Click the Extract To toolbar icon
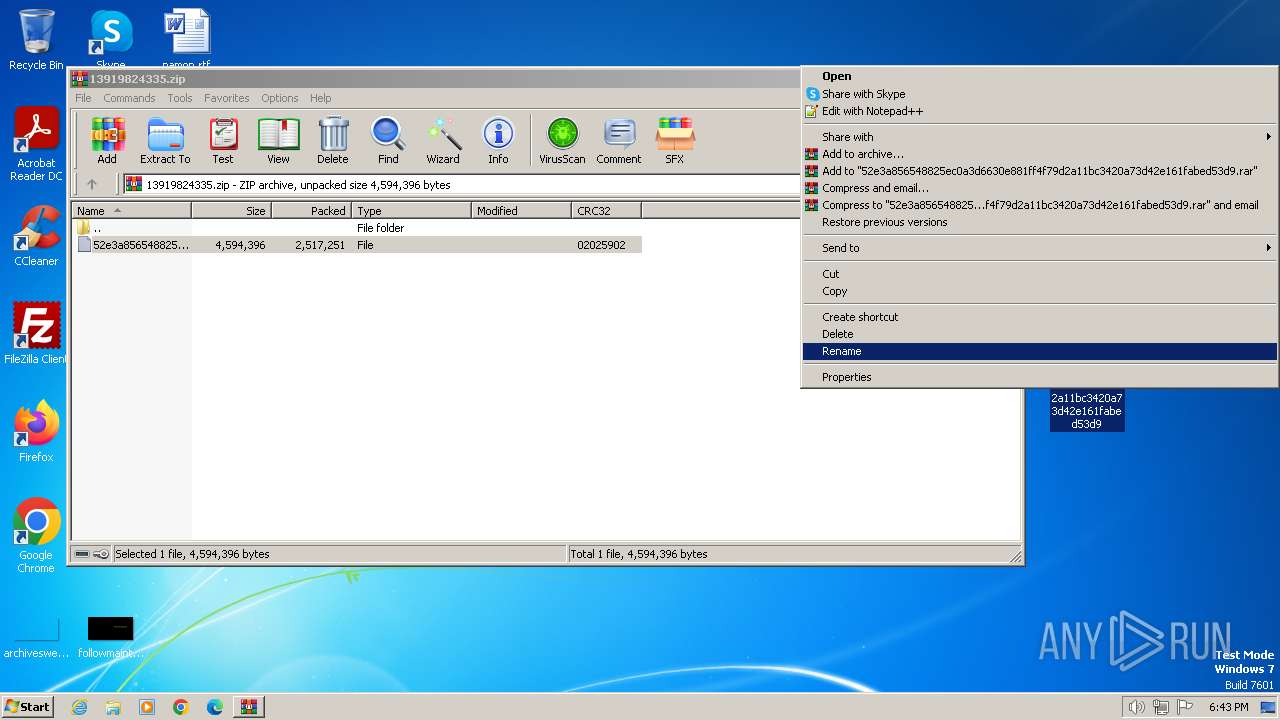 point(165,140)
